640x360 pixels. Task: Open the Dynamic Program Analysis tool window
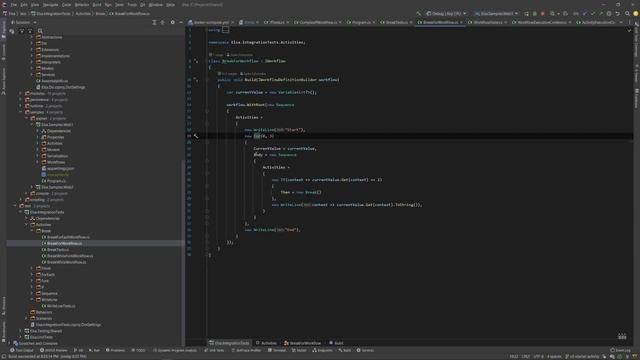tap(175, 350)
